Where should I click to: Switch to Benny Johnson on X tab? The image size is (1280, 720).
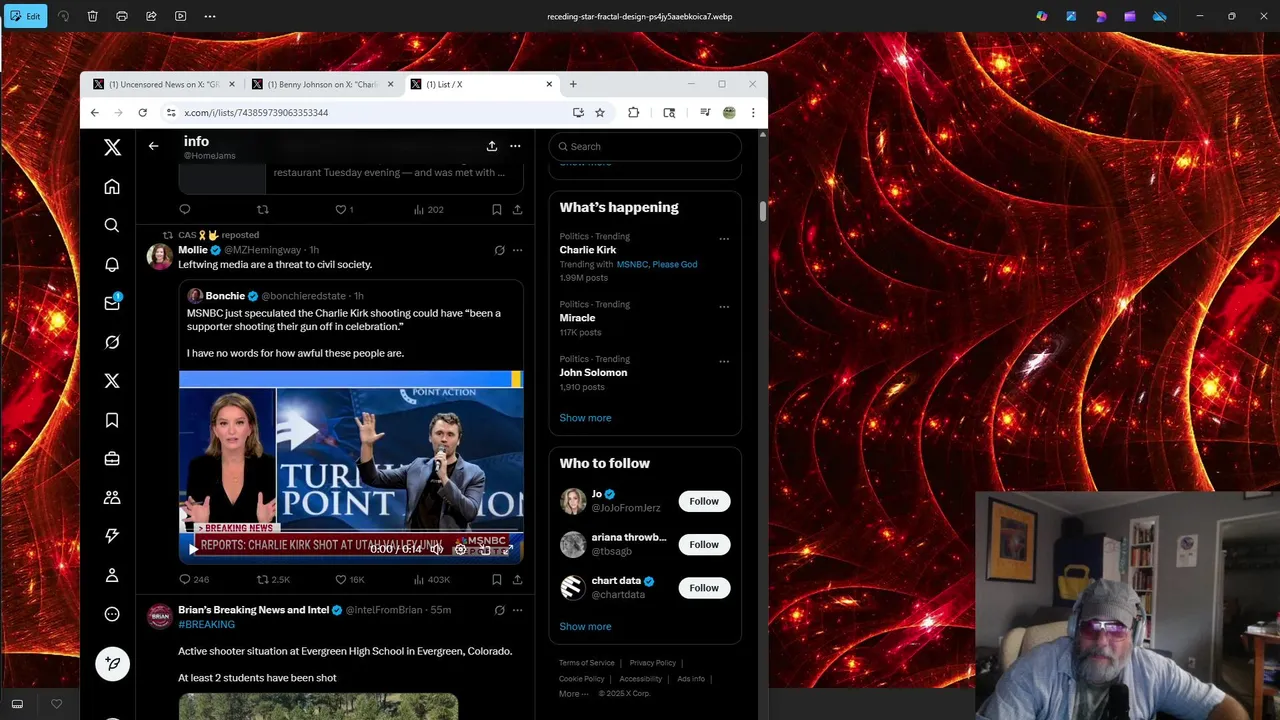pyautogui.click(x=322, y=84)
